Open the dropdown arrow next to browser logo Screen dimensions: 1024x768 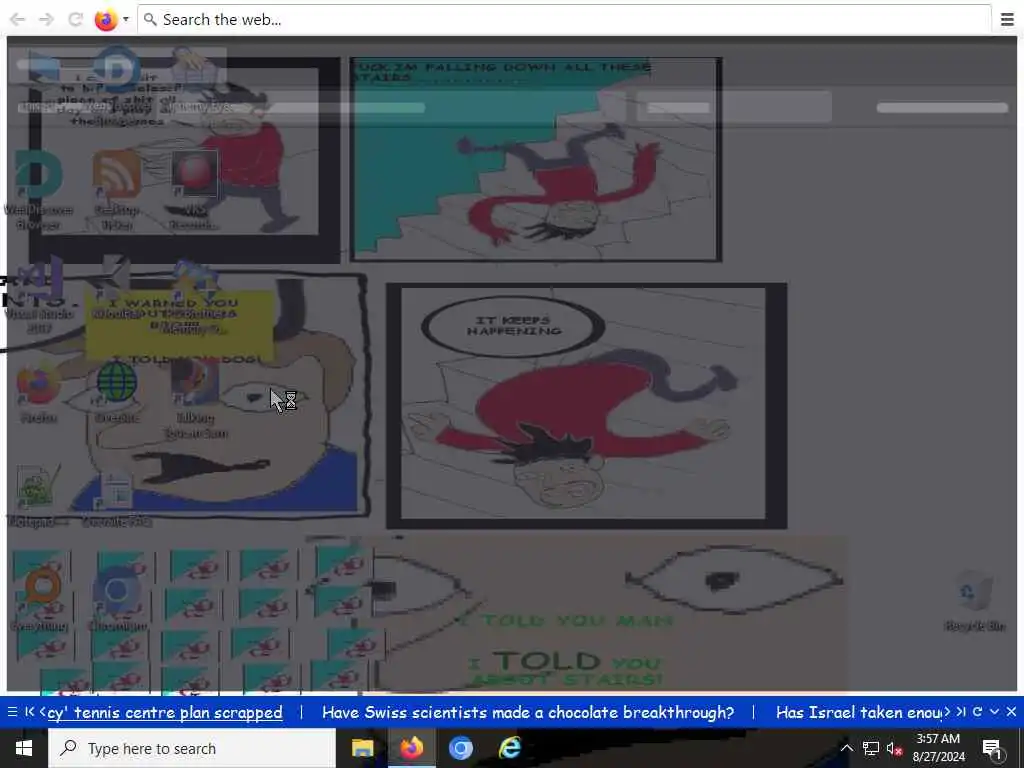coord(126,20)
